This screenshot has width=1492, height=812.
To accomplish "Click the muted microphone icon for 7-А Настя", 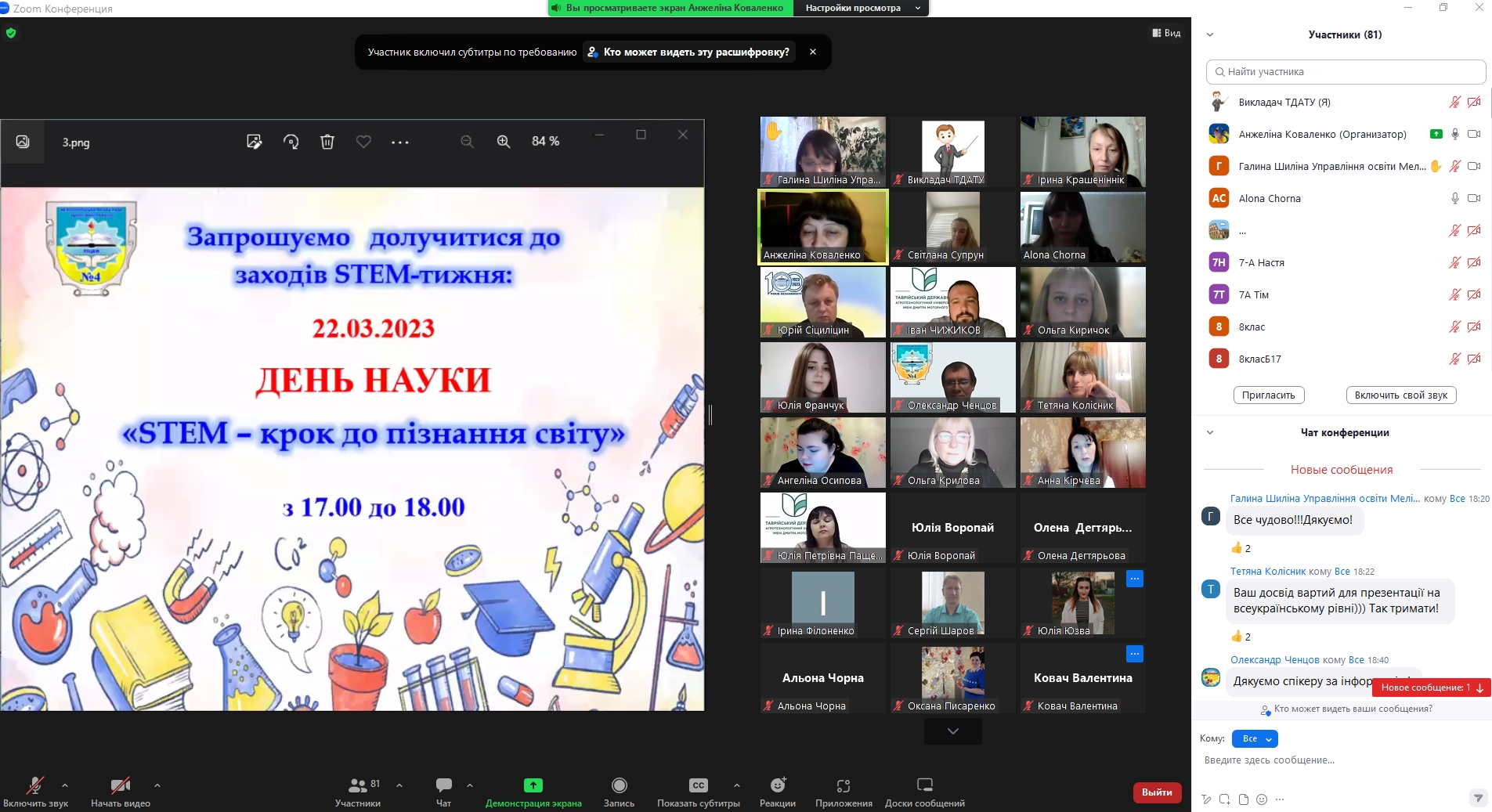I will click(1454, 262).
